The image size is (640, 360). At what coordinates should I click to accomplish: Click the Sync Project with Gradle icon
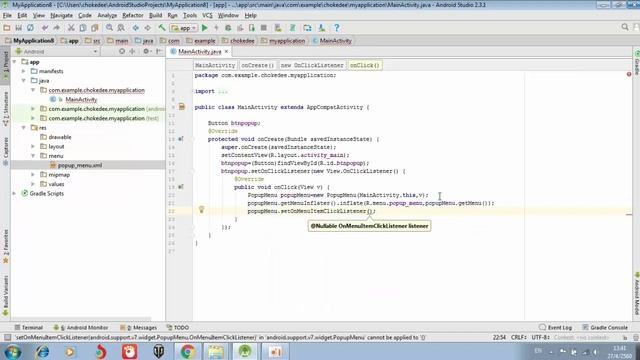293,28
